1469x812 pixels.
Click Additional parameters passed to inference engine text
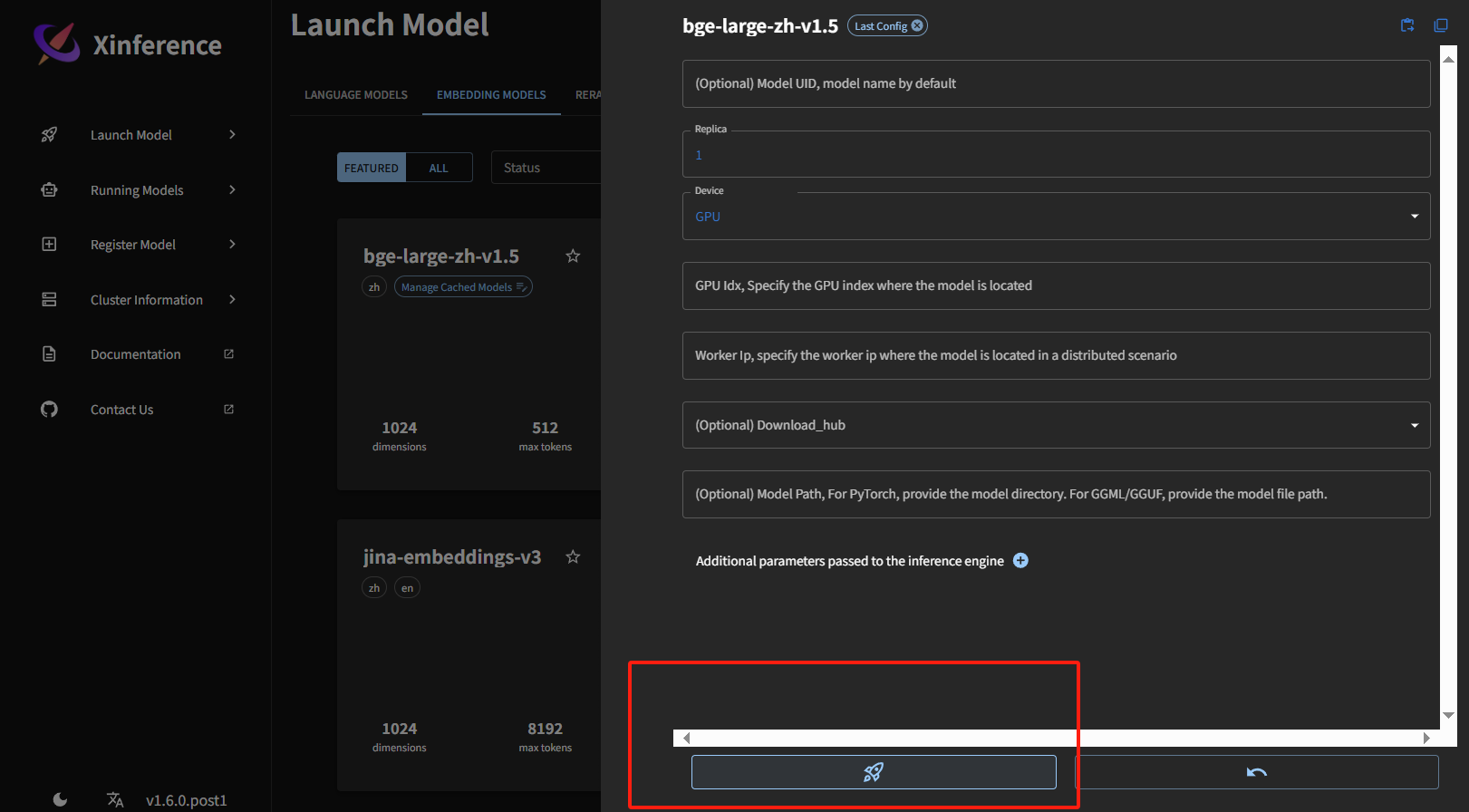[x=850, y=561]
